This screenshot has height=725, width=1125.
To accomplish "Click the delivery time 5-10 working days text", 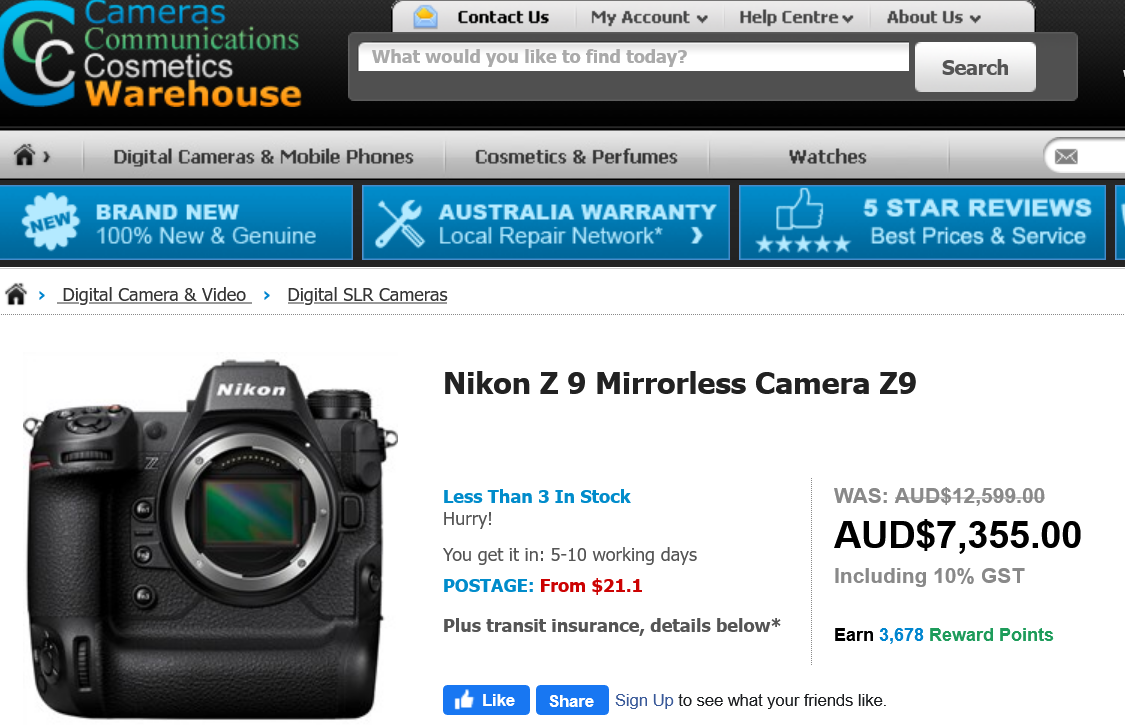I will 570,555.
